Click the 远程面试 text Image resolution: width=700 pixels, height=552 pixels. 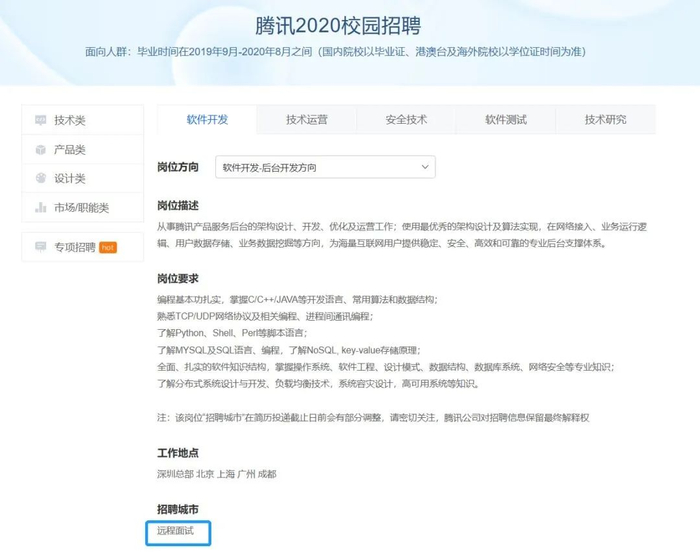click(x=175, y=531)
